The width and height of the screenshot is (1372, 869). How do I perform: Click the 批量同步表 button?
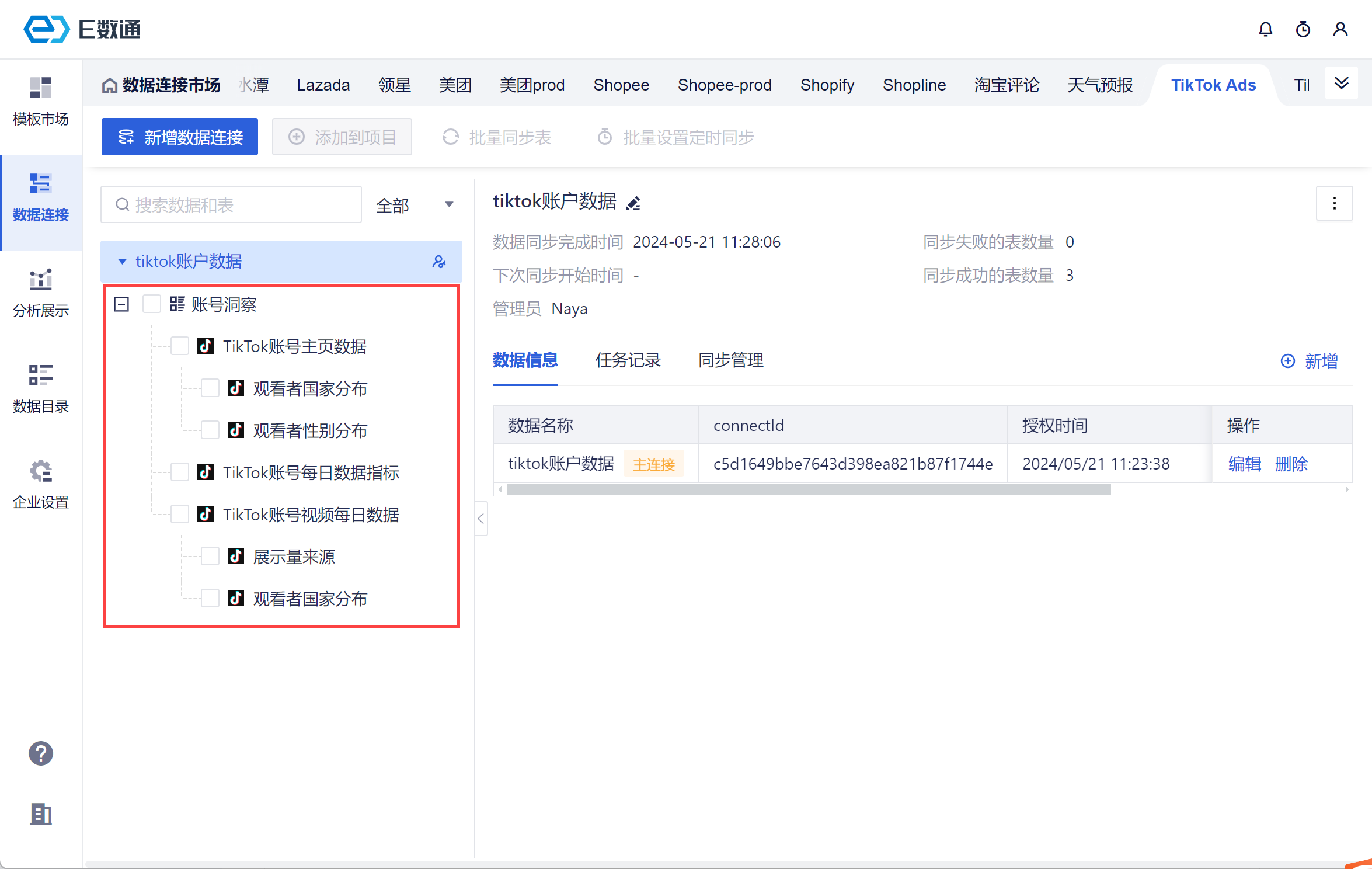[x=497, y=137]
